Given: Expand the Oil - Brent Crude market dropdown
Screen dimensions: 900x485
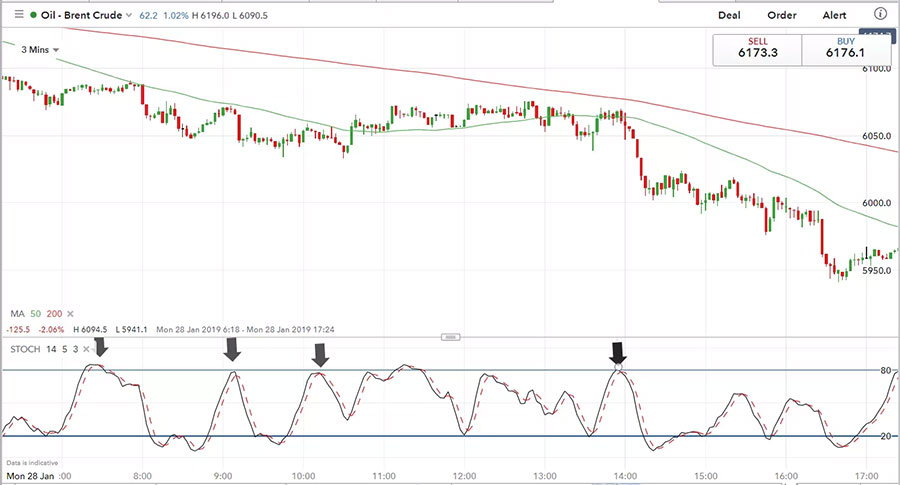Looking at the screenshot, I should (129, 15).
